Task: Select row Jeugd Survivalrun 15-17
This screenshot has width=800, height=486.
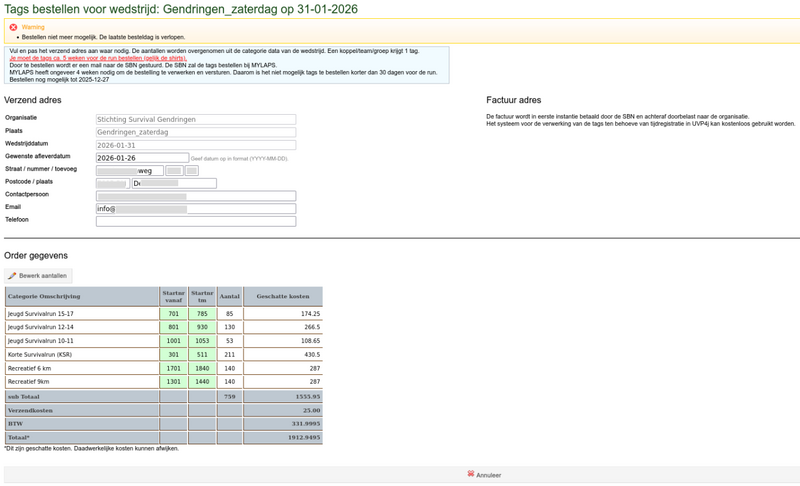Action: click(x=164, y=314)
